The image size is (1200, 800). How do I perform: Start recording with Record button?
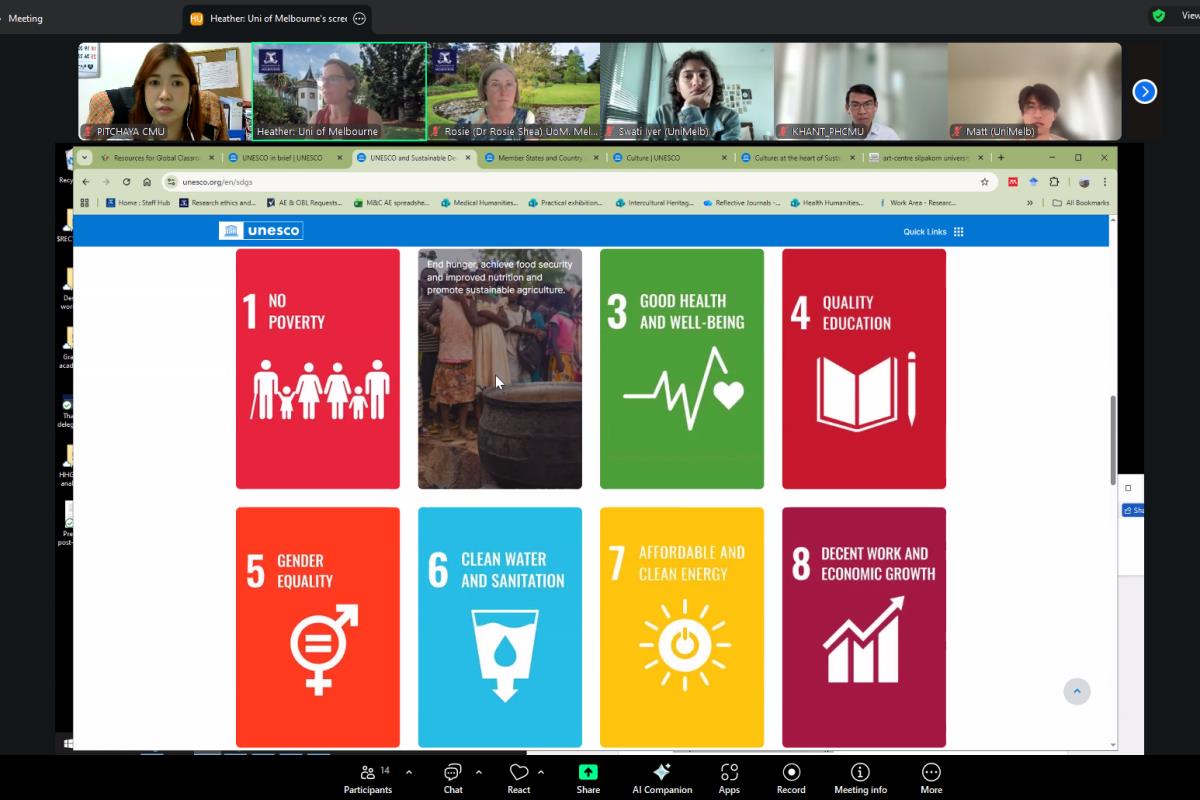tap(791, 777)
